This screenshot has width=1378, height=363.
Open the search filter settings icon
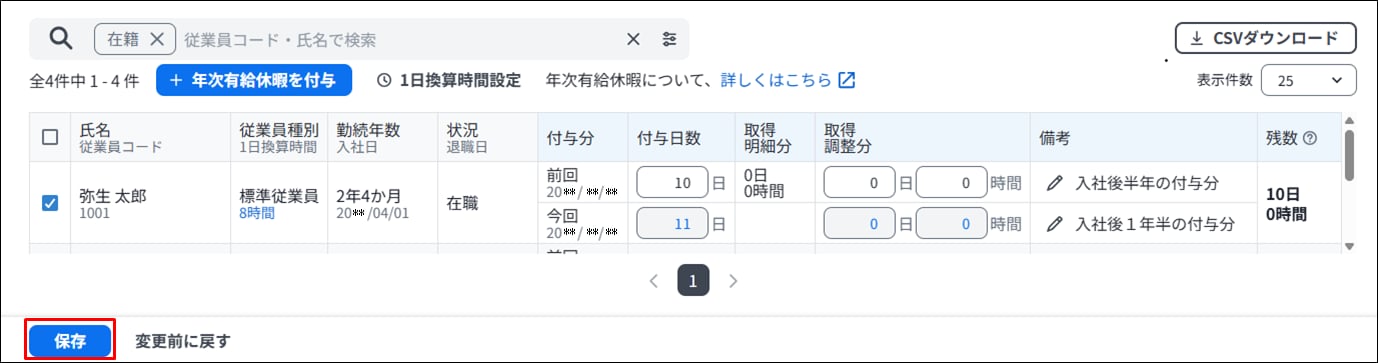click(669, 39)
